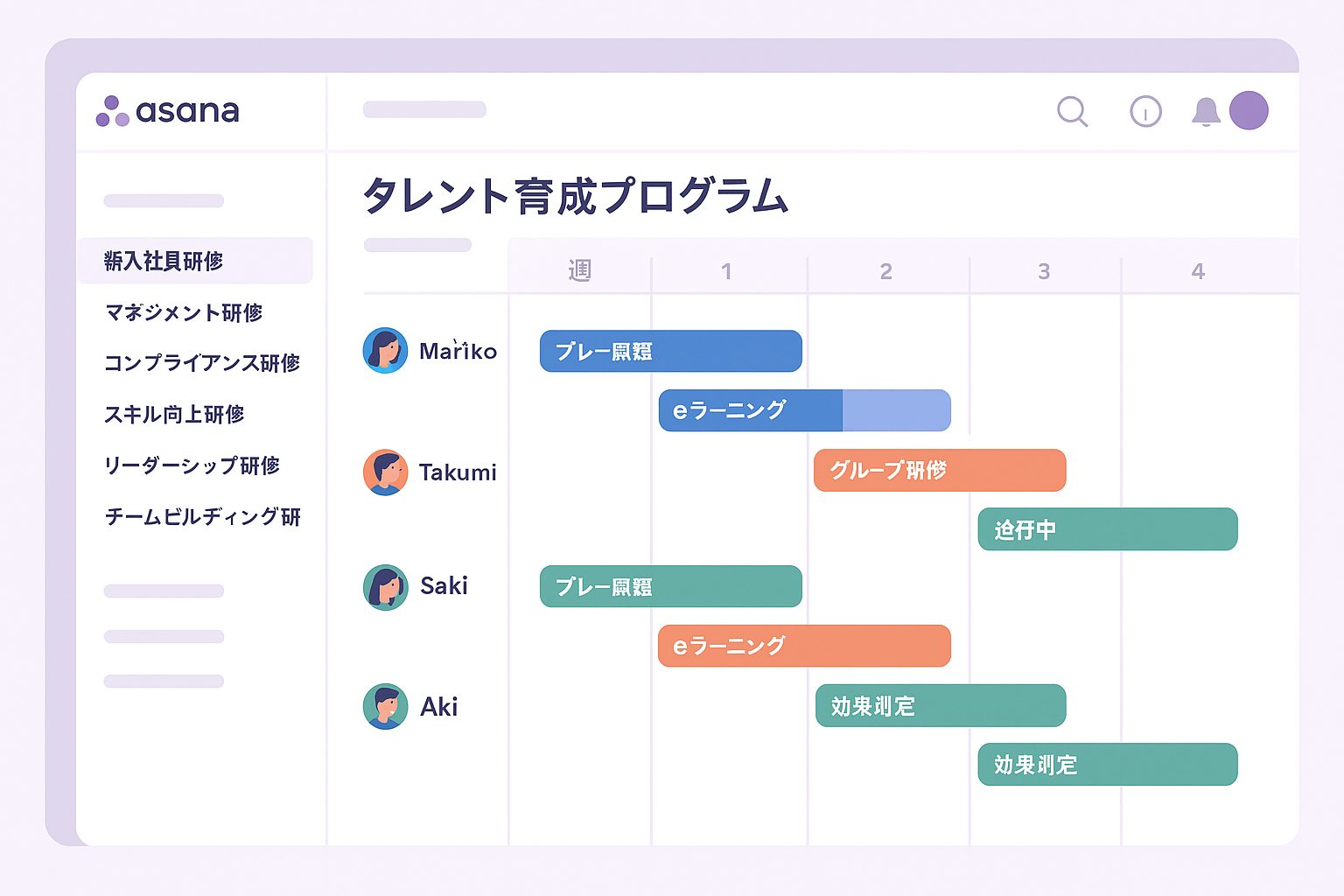Click the タレント育成プログラム project title
The width and height of the screenshot is (1344, 896).
576,196
